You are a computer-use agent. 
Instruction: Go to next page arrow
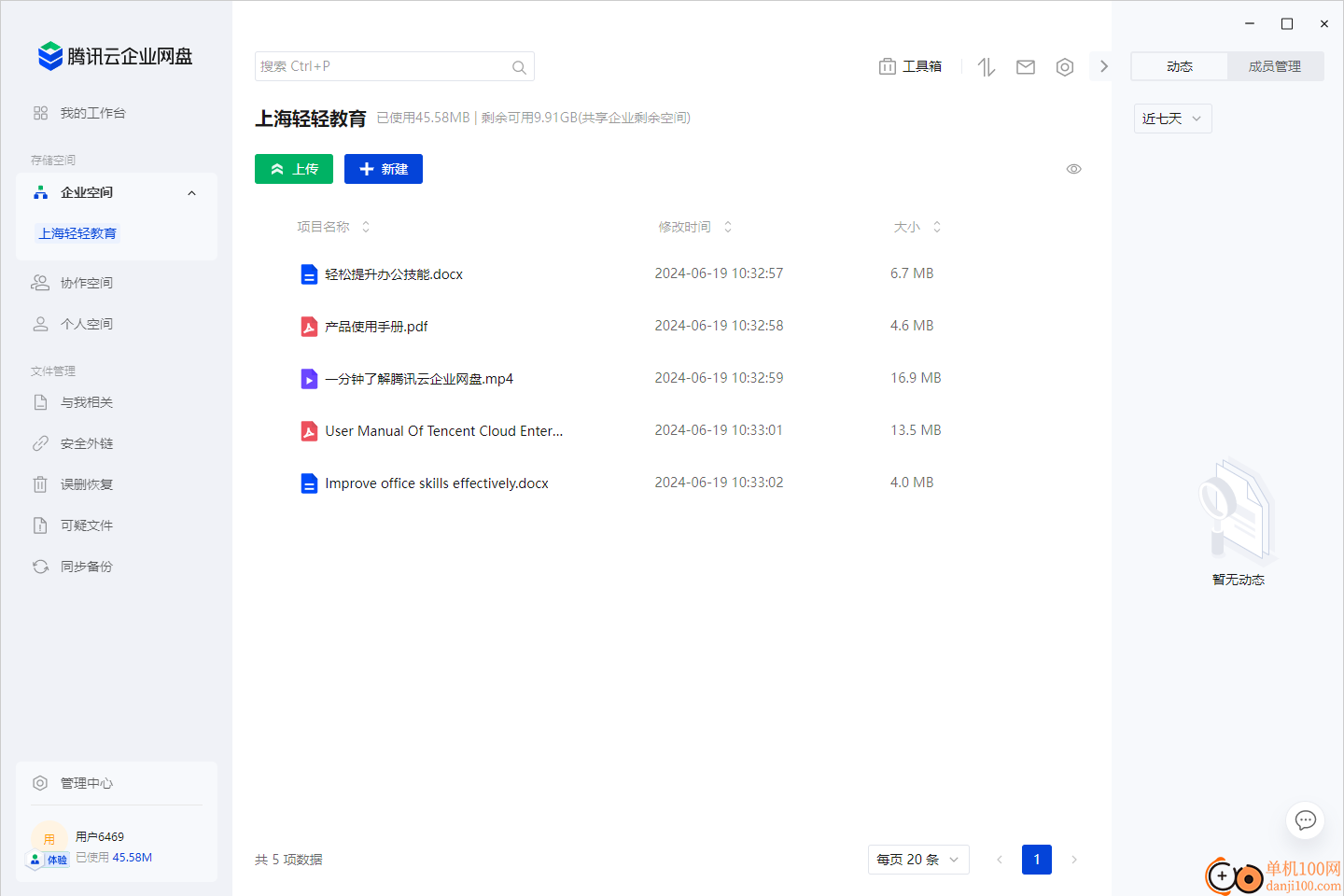coord(1074,860)
